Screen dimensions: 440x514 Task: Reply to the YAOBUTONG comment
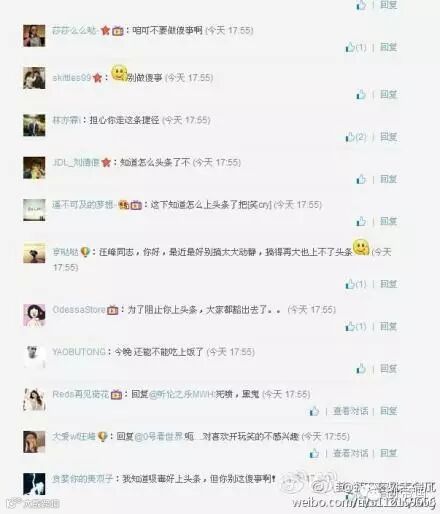(388, 369)
